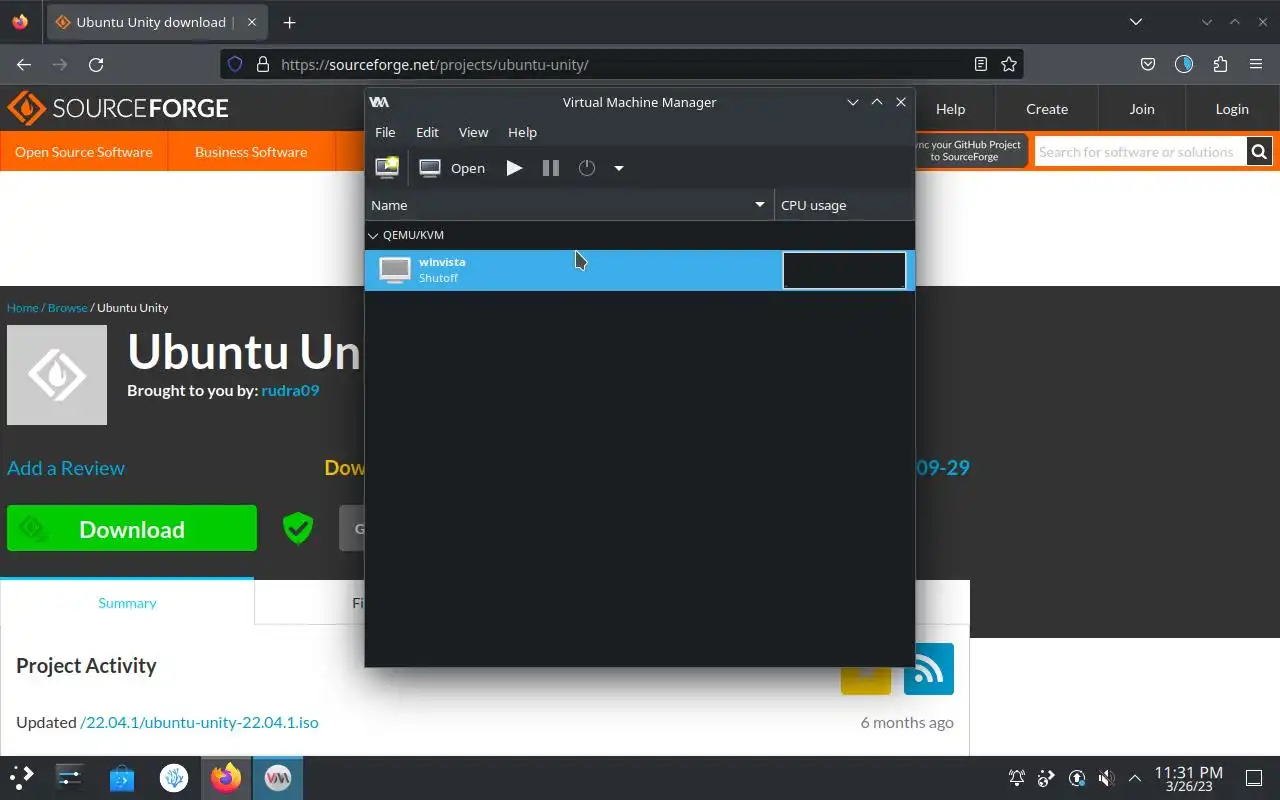Click the Firefox URL address field
The image size is (1280, 800).
tap(620, 64)
